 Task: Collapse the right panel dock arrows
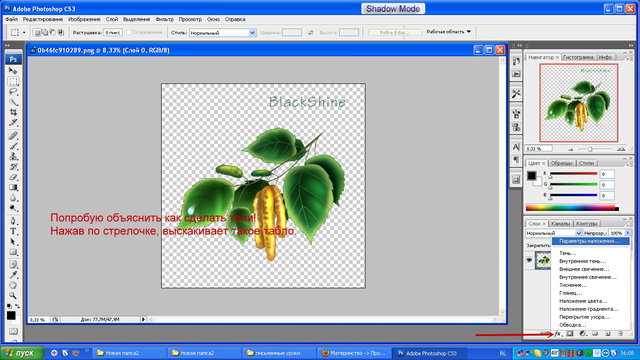631,45
